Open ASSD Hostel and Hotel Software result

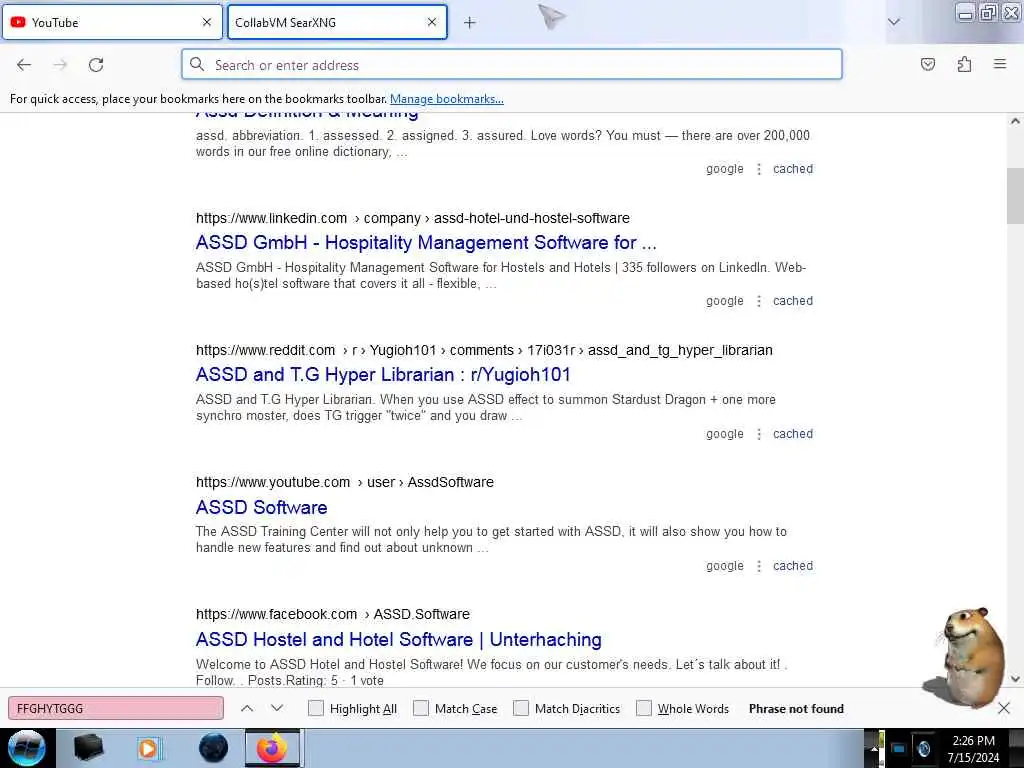398,639
